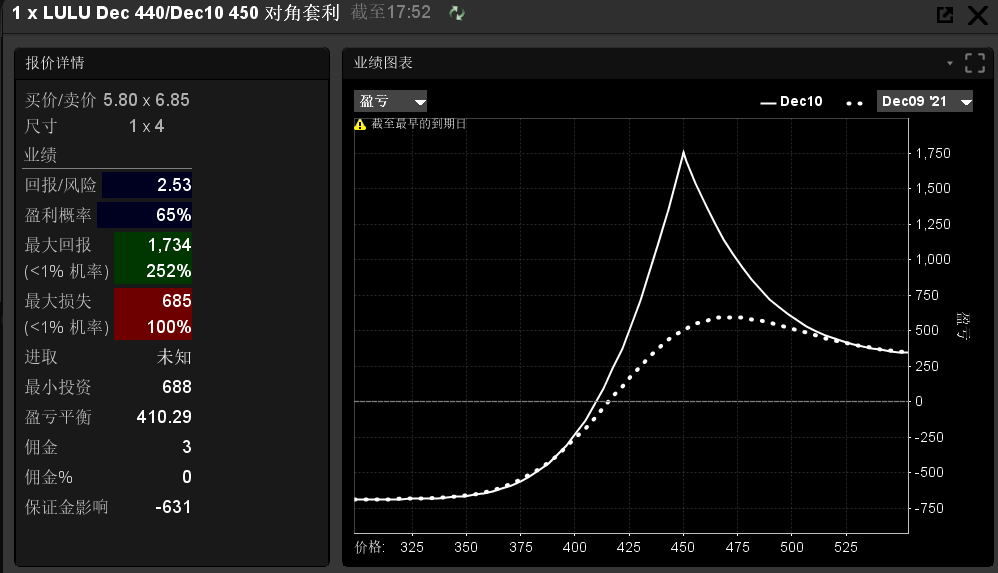The image size is (998, 573).
Task: Close the LULU diagonal spread window
Action: pyautogui.click(x=978, y=15)
